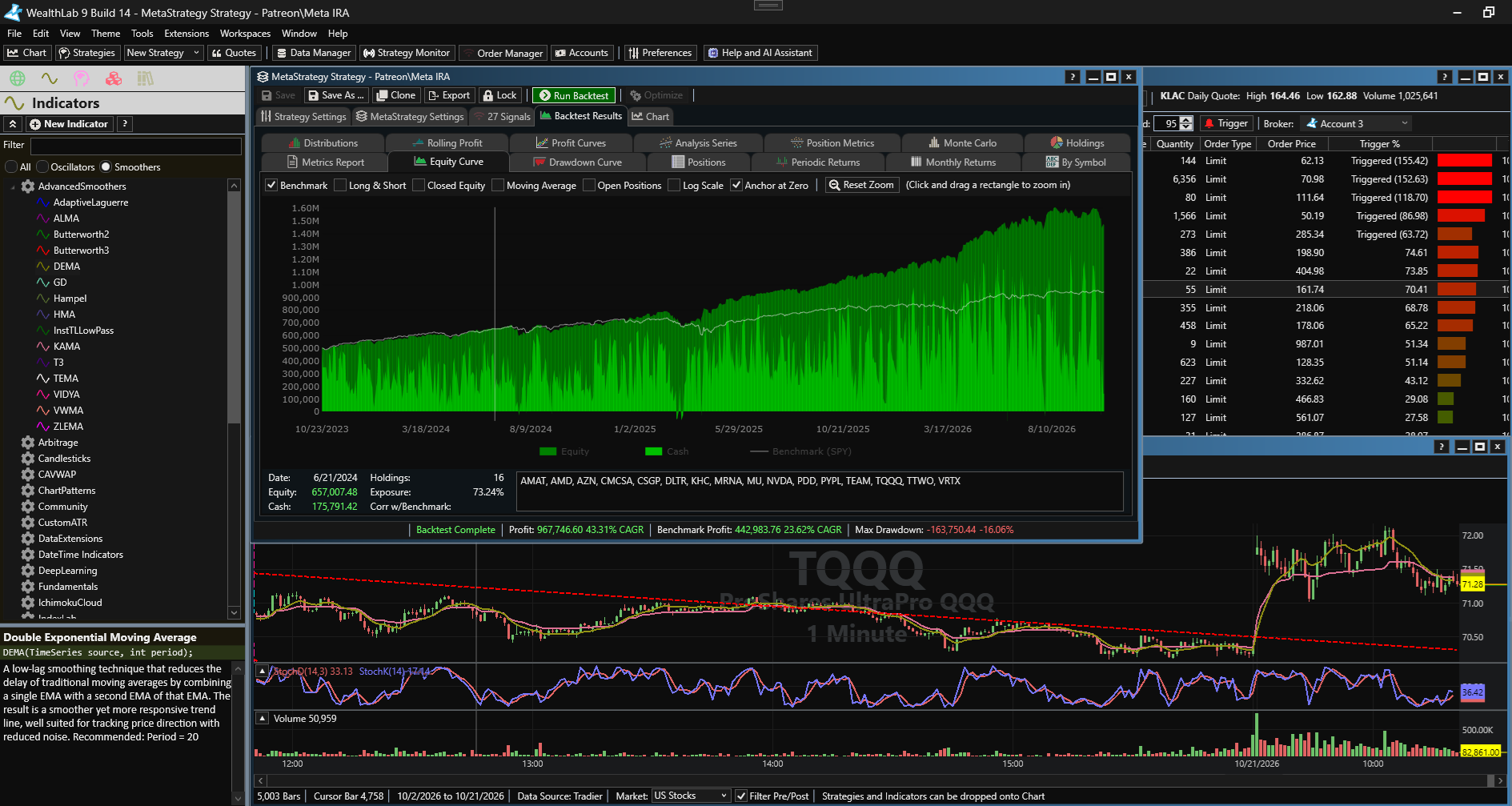Click the Trigger % bar on the 62.13 row

pos(1465,161)
